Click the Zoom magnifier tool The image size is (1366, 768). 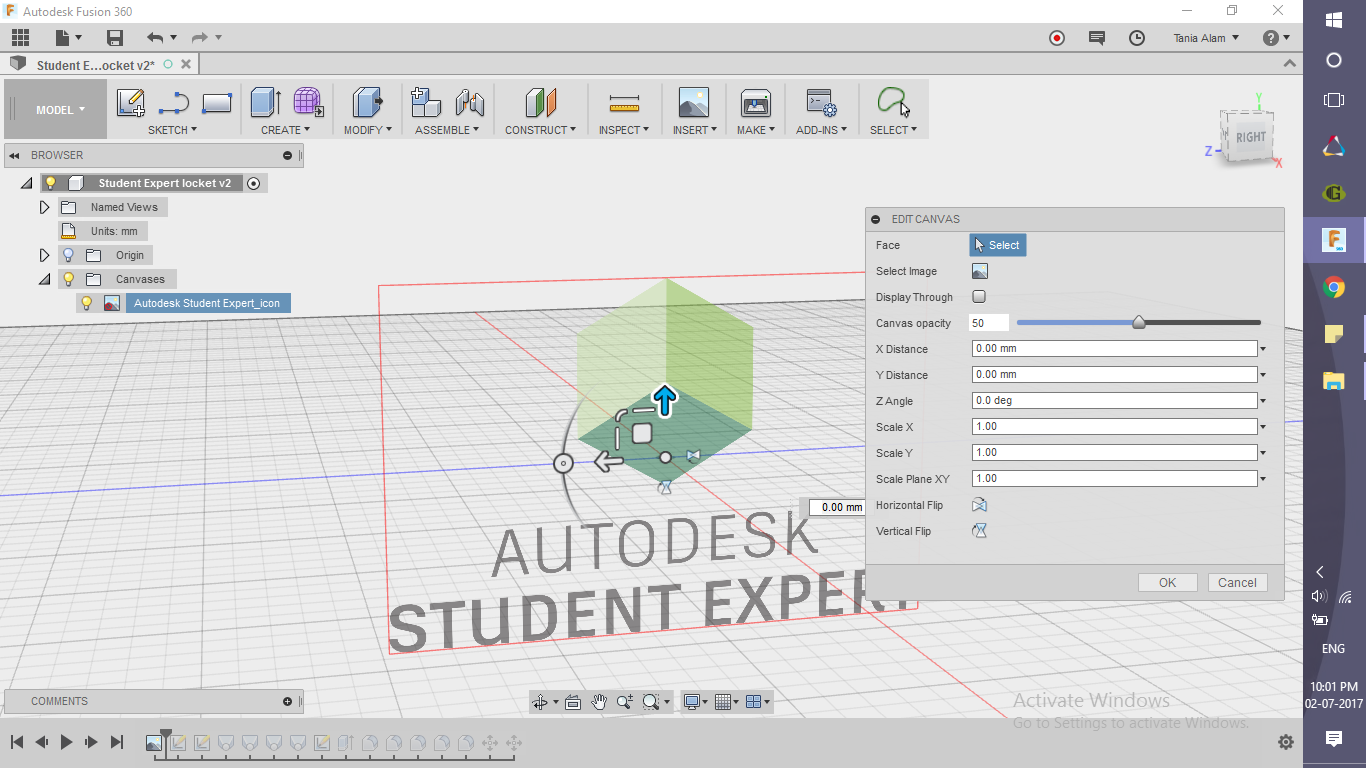[x=625, y=702]
